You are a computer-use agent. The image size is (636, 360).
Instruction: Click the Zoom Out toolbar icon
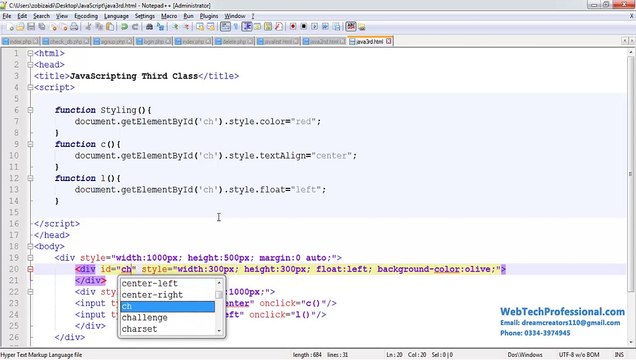[x=187, y=27]
